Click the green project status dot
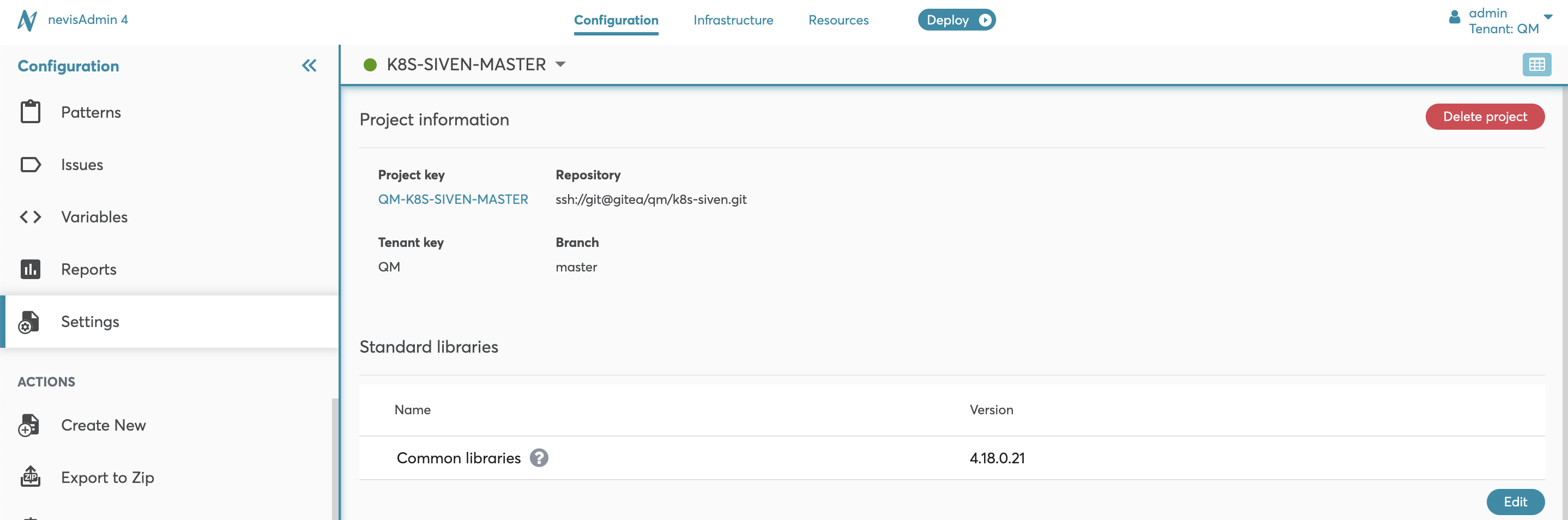 tap(370, 64)
